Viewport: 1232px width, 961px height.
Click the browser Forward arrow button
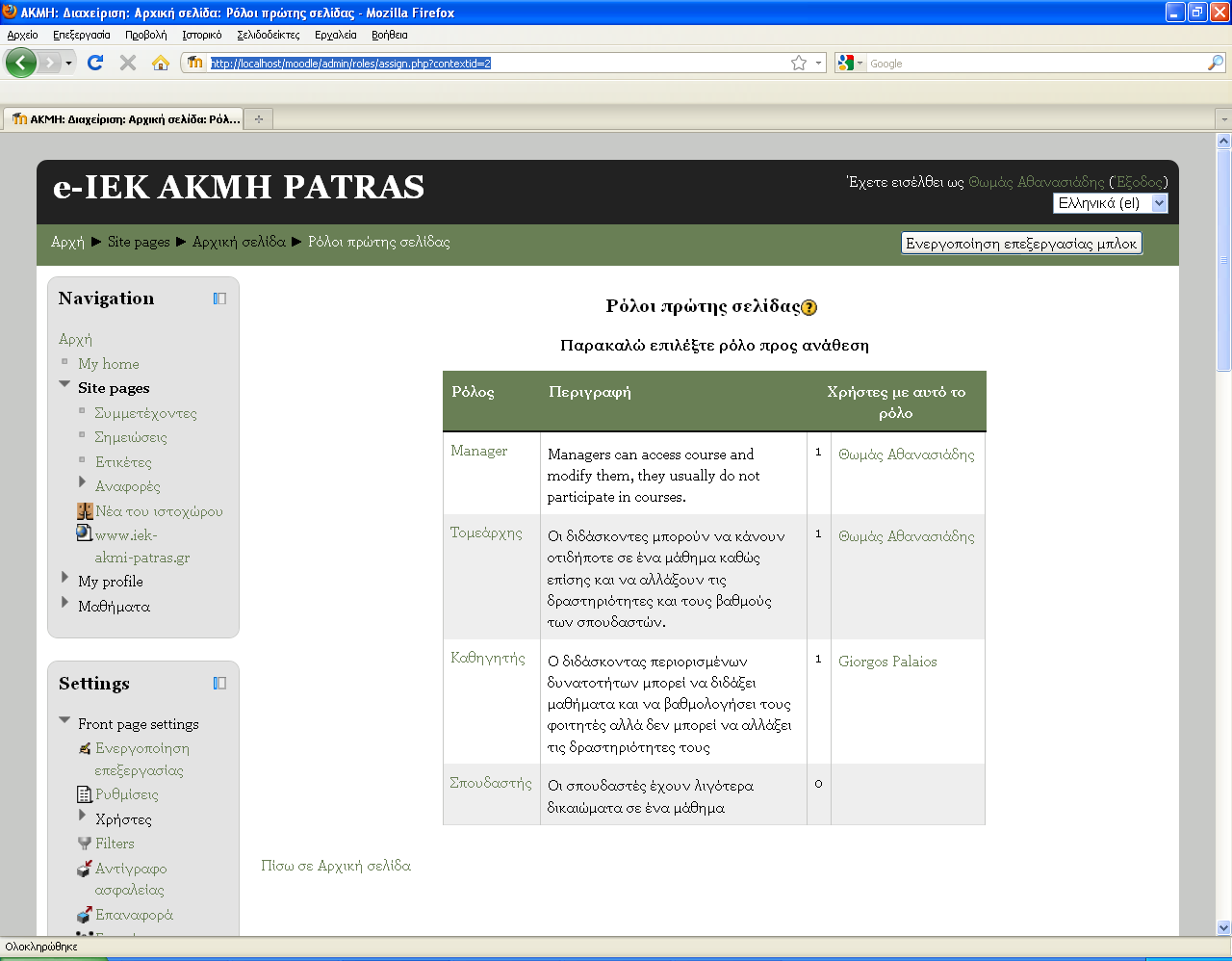tap(49, 63)
